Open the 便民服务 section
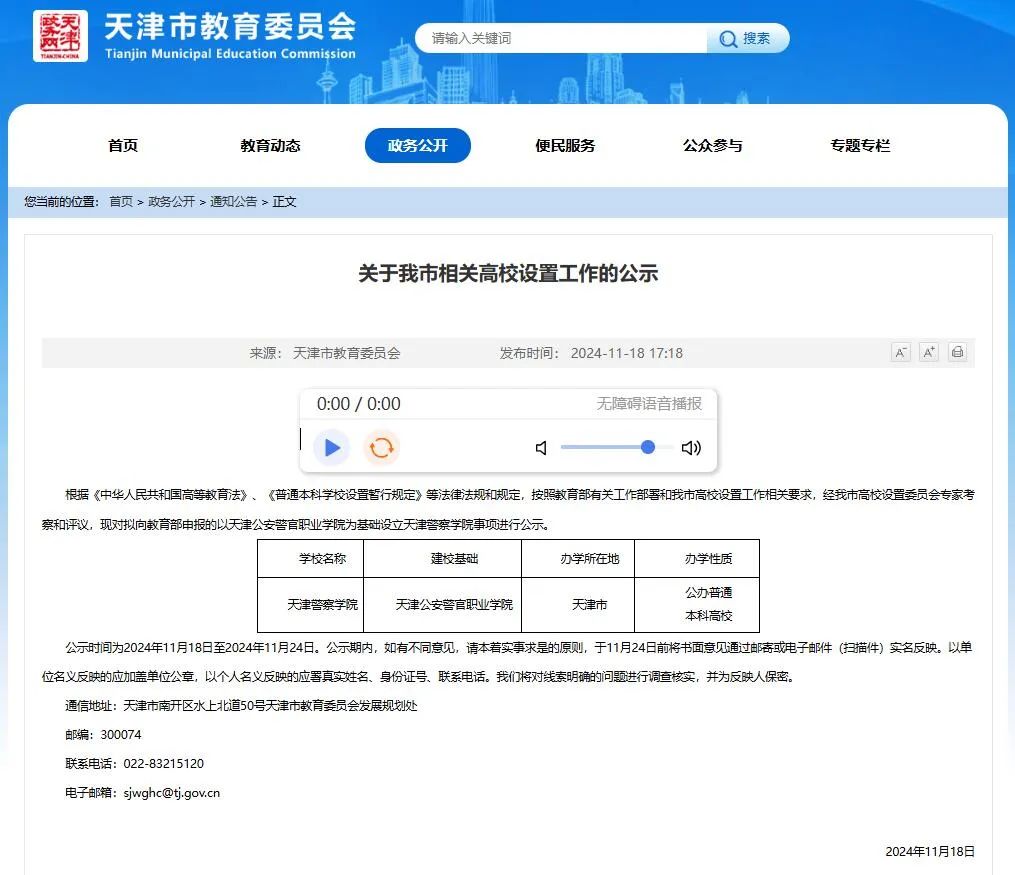Screen dimensions: 1015x875 click(567, 145)
